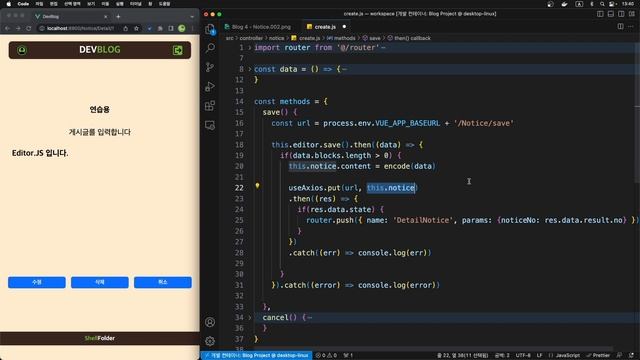Image resolution: width=640 pixels, height=360 pixels.
Task: Click the ShellFolder footer link
Action: click(x=100, y=338)
